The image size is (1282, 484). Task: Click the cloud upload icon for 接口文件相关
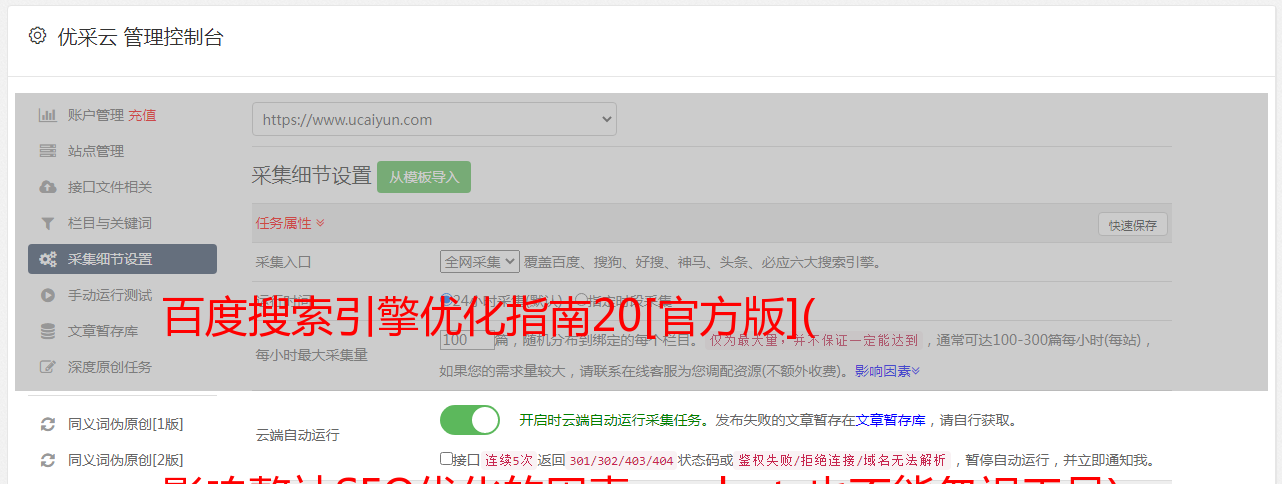click(47, 187)
